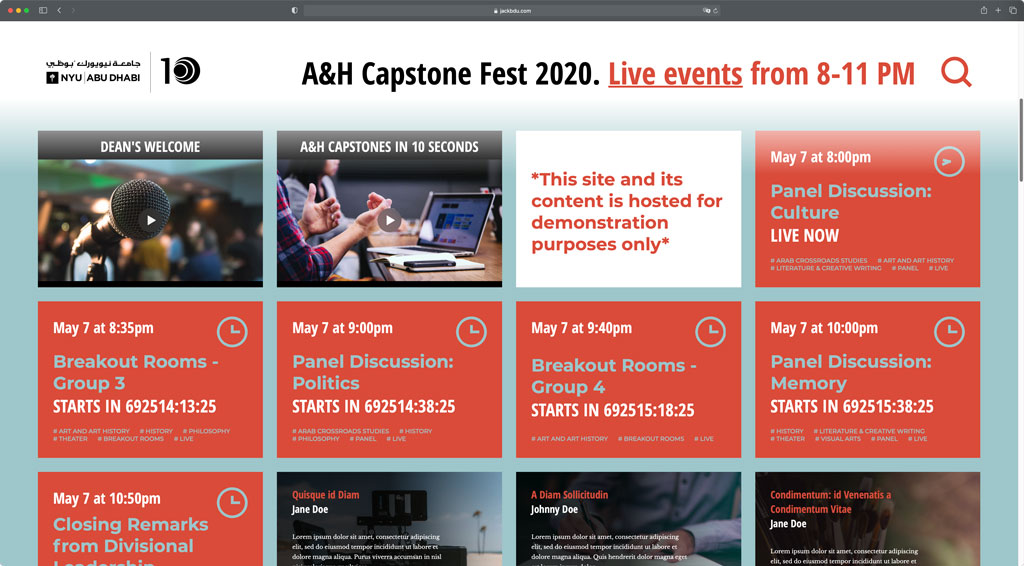Click the clock icon on Closing Remarks card
1024x566 pixels.
[x=232, y=503]
